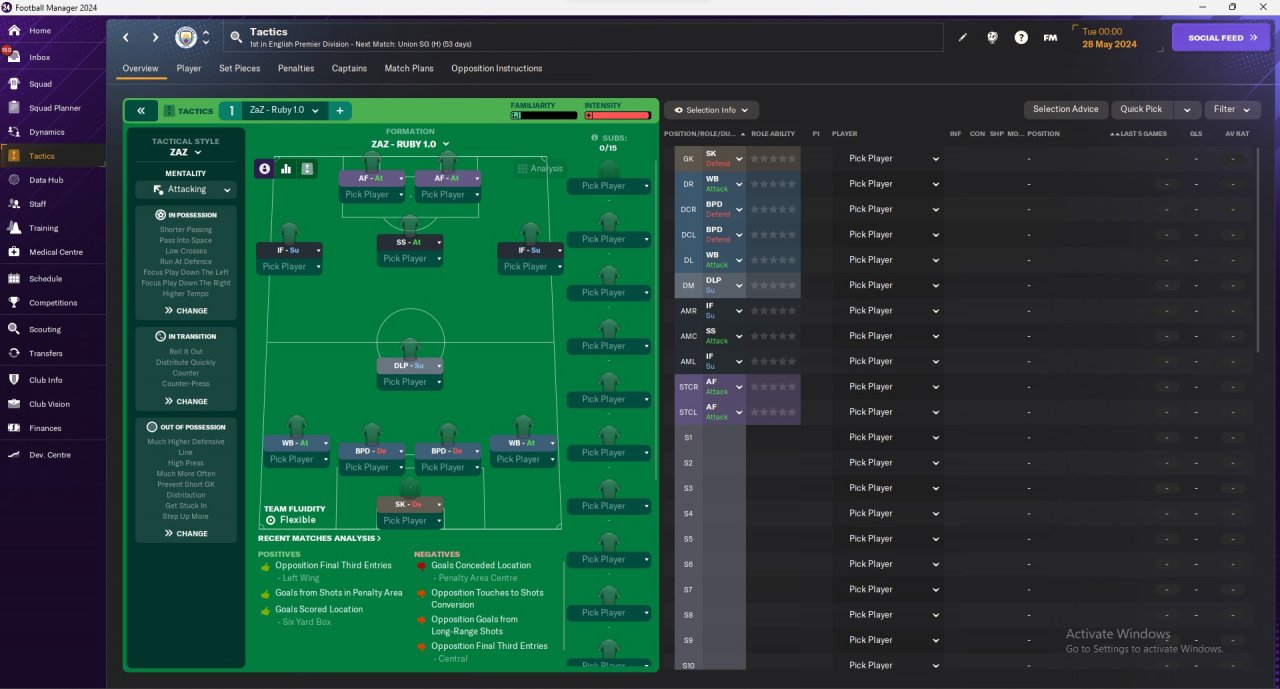
Task: Click the Tactics search bar field
Action: [x=584, y=38]
